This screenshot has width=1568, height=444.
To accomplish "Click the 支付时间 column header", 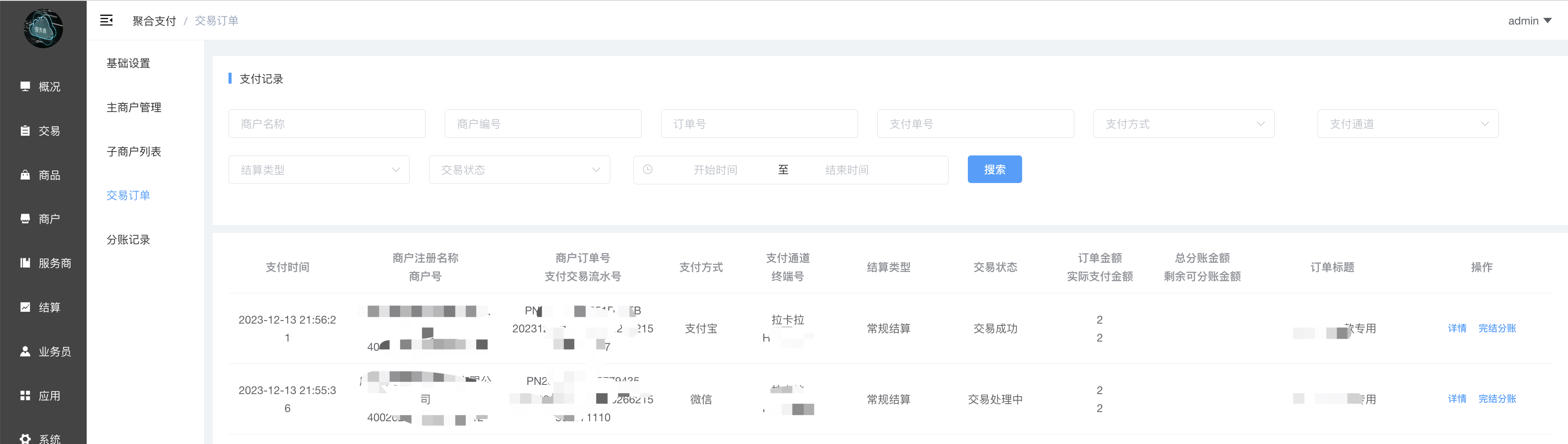I will pos(287,267).
